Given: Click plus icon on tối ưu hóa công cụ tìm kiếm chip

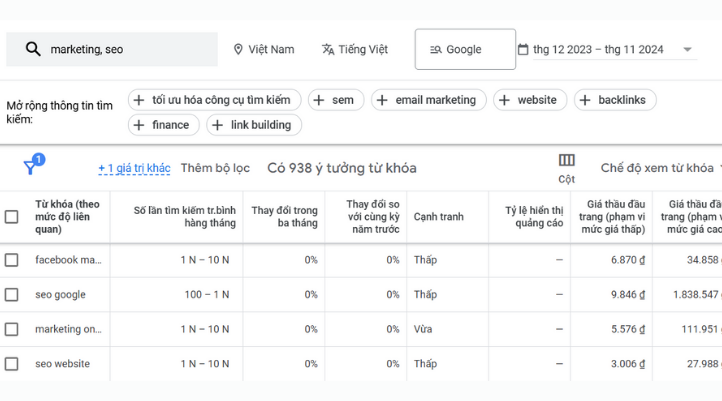Looking at the screenshot, I should 139,100.
